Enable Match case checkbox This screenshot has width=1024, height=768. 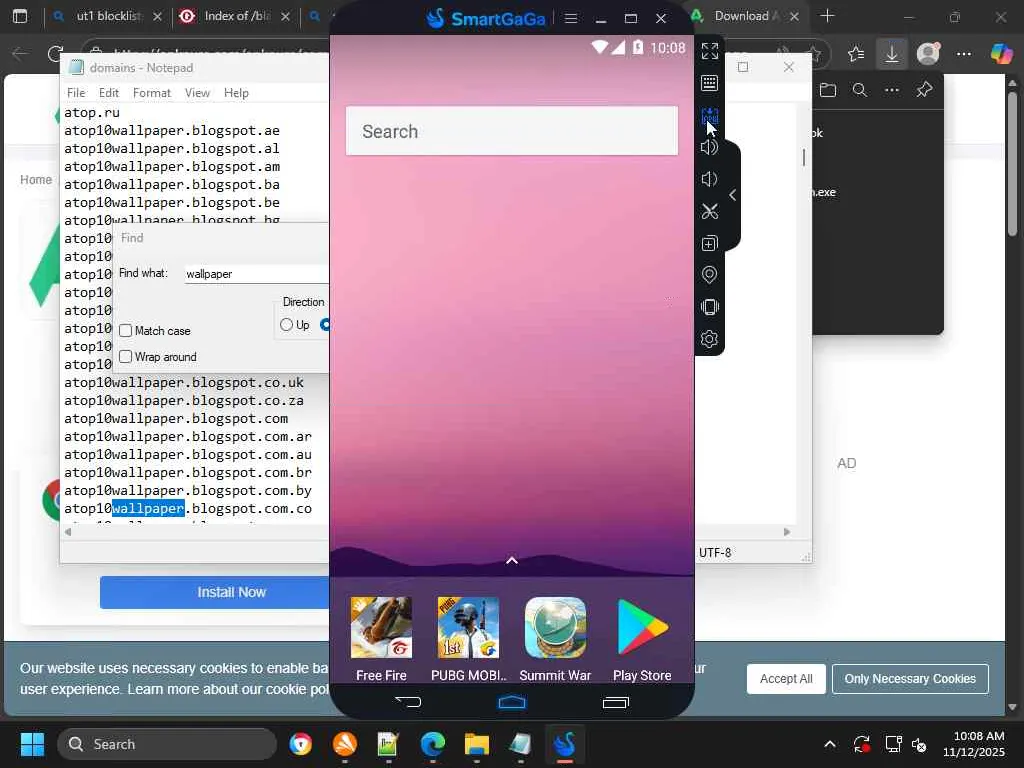(125, 330)
